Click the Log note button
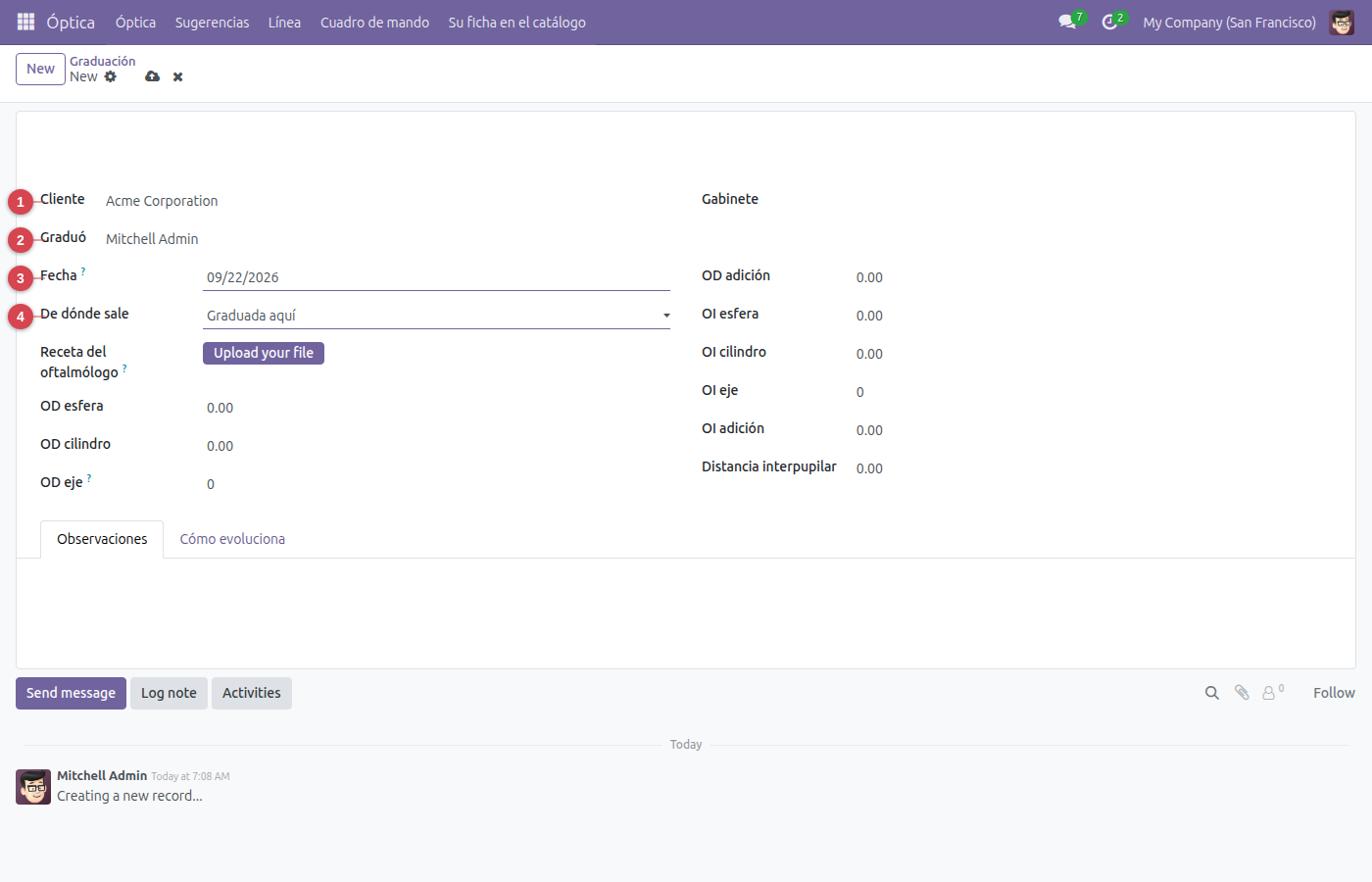 [x=169, y=693]
